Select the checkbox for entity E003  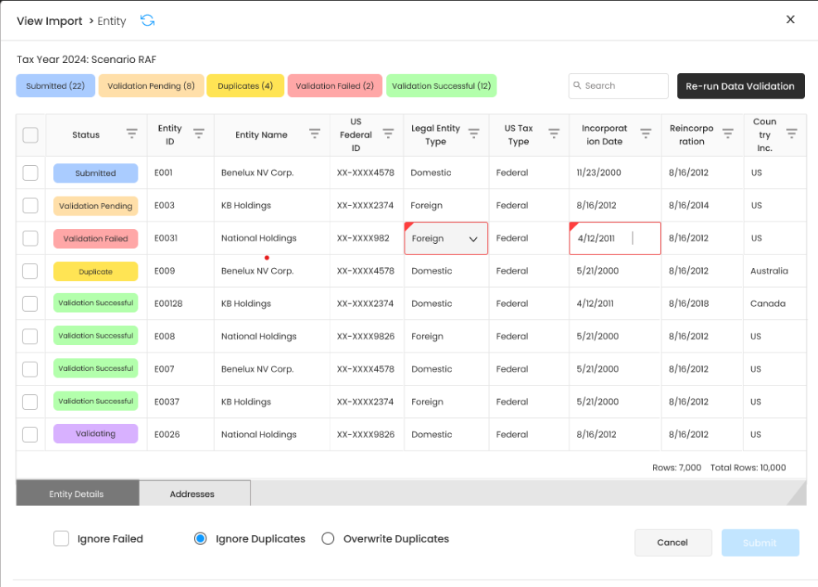click(x=30, y=206)
